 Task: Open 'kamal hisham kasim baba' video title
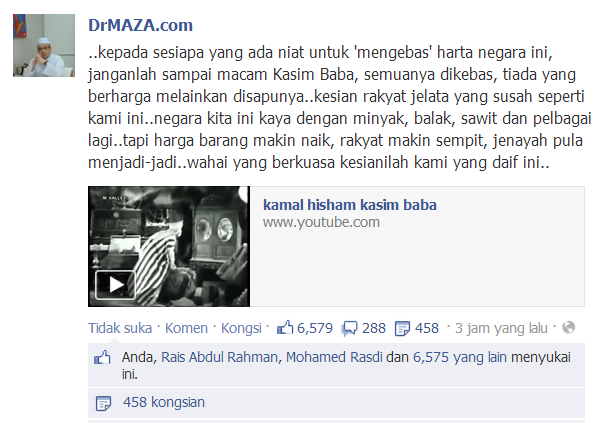tap(350, 205)
